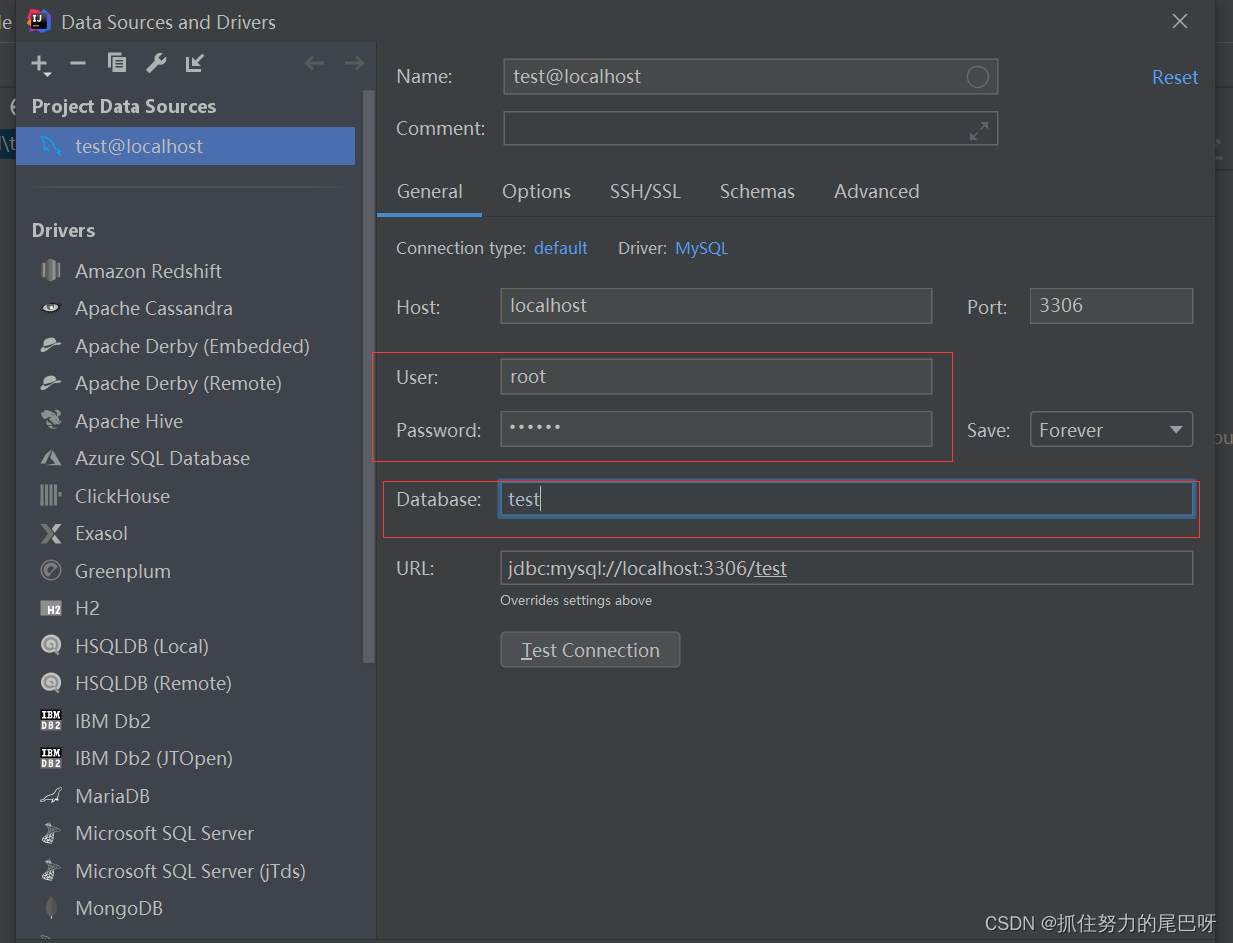Open the Save password dropdown
The height and width of the screenshot is (943, 1233).
1111,430
